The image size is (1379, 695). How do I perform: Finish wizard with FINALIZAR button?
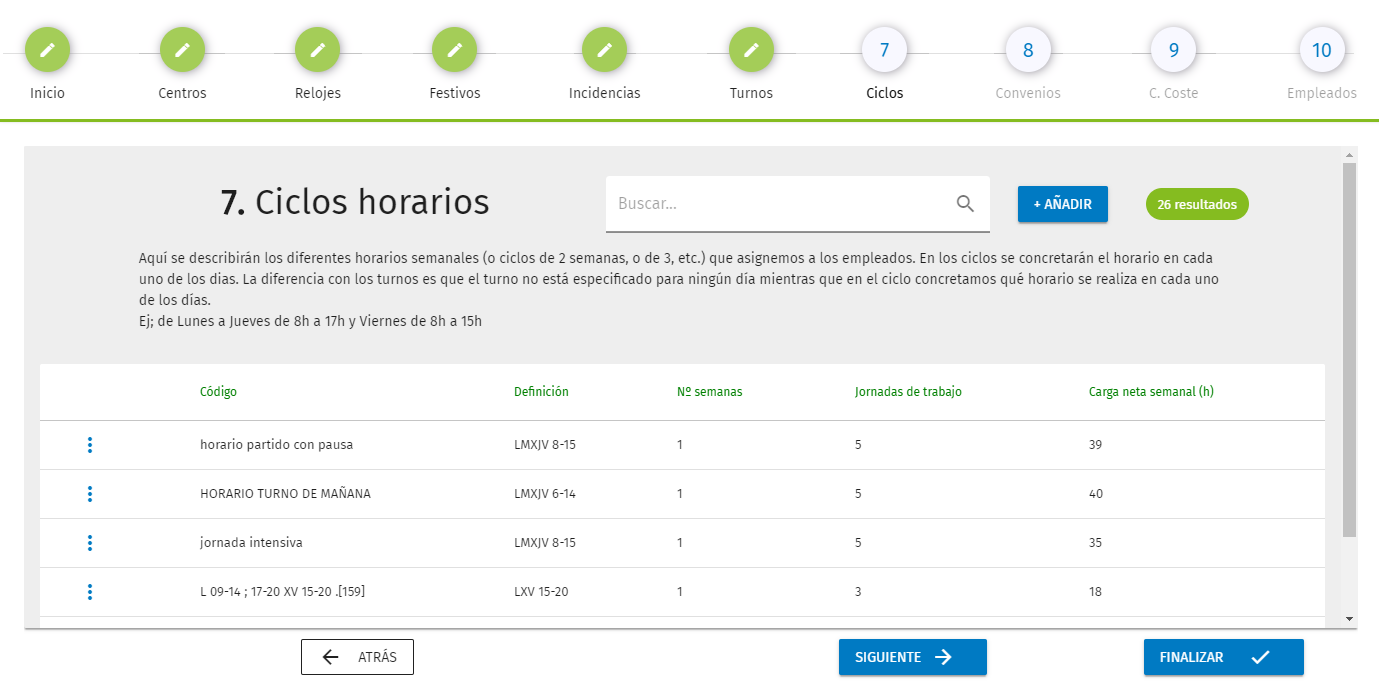[1224, 657]
